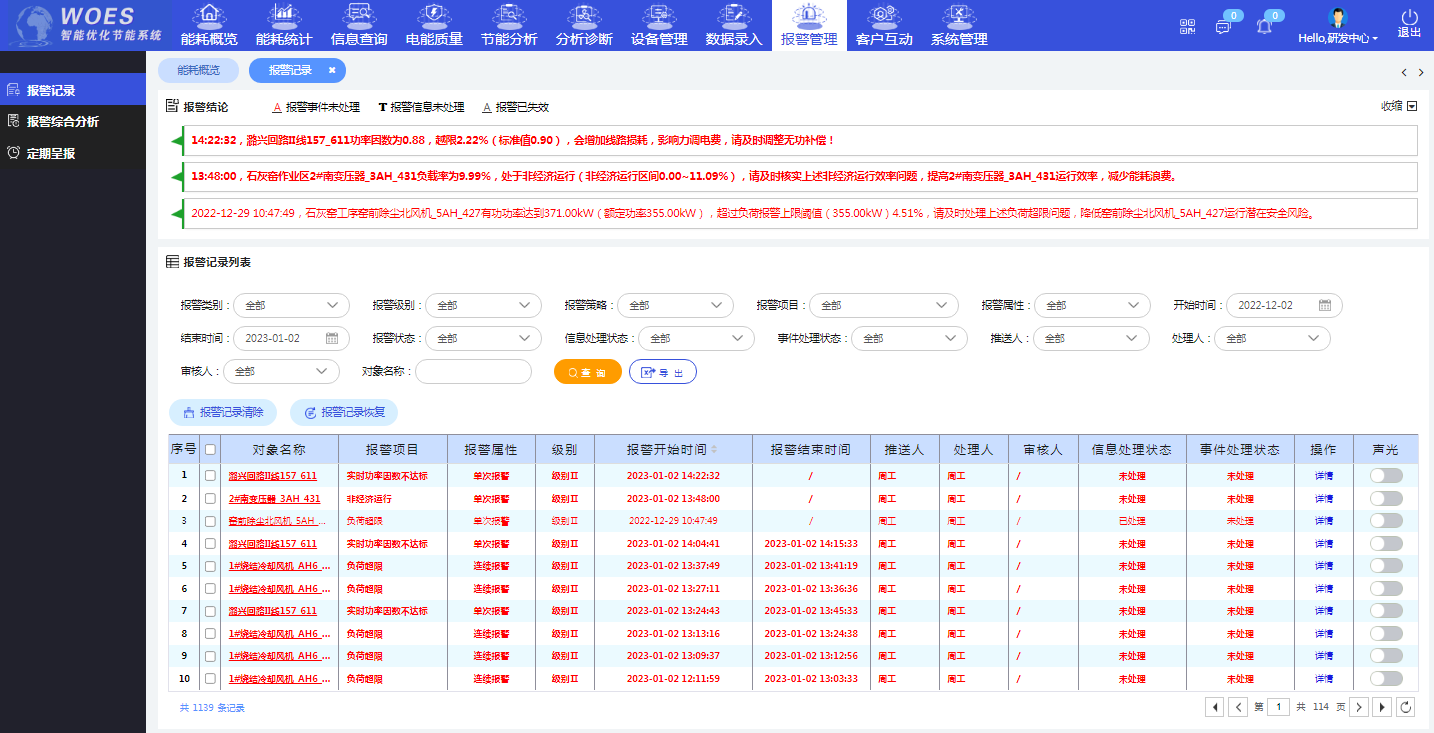Click the QR code icon in header

tap(1187, 26)
